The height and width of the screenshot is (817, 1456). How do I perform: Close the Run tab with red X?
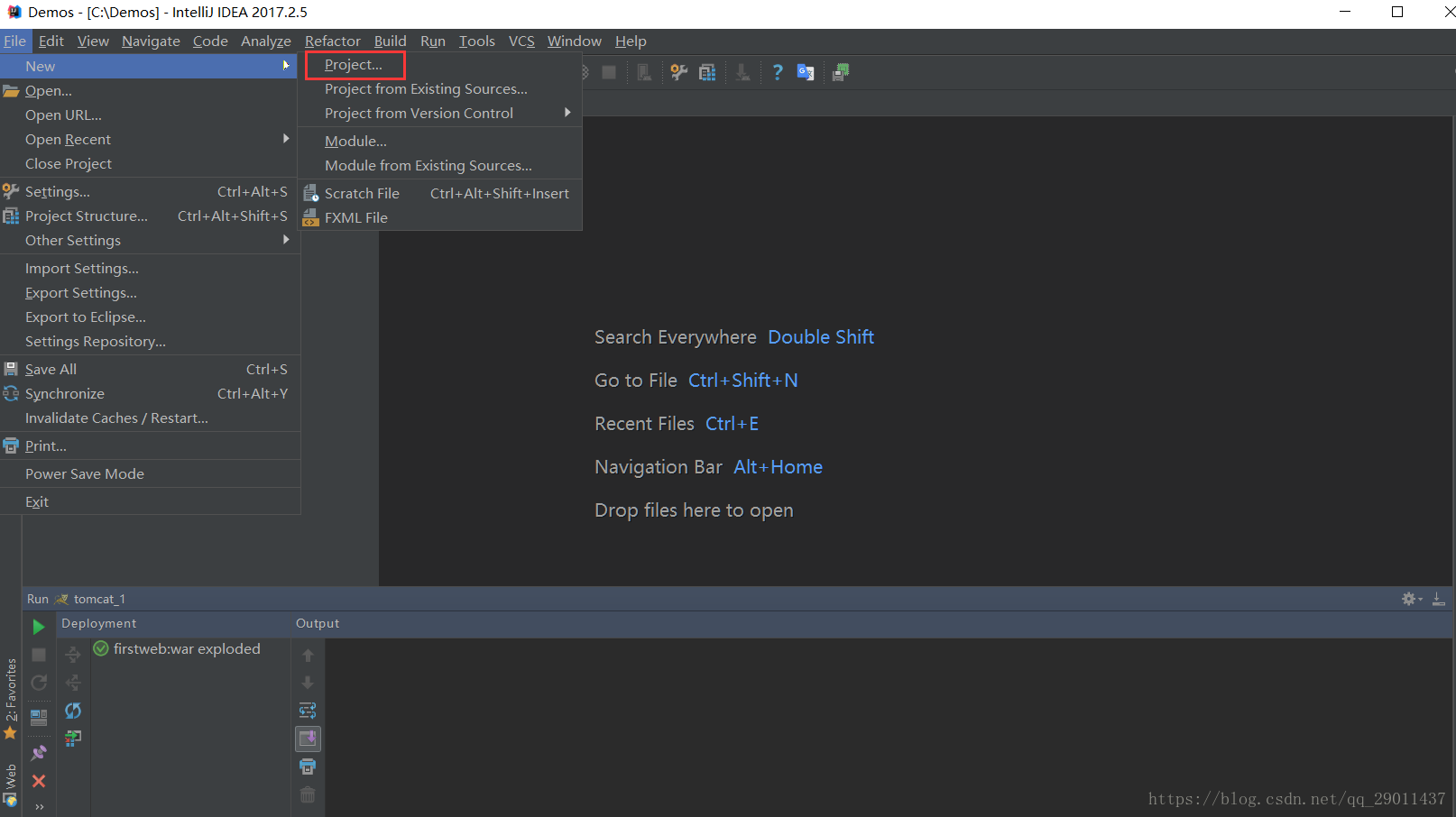(39, 781)
